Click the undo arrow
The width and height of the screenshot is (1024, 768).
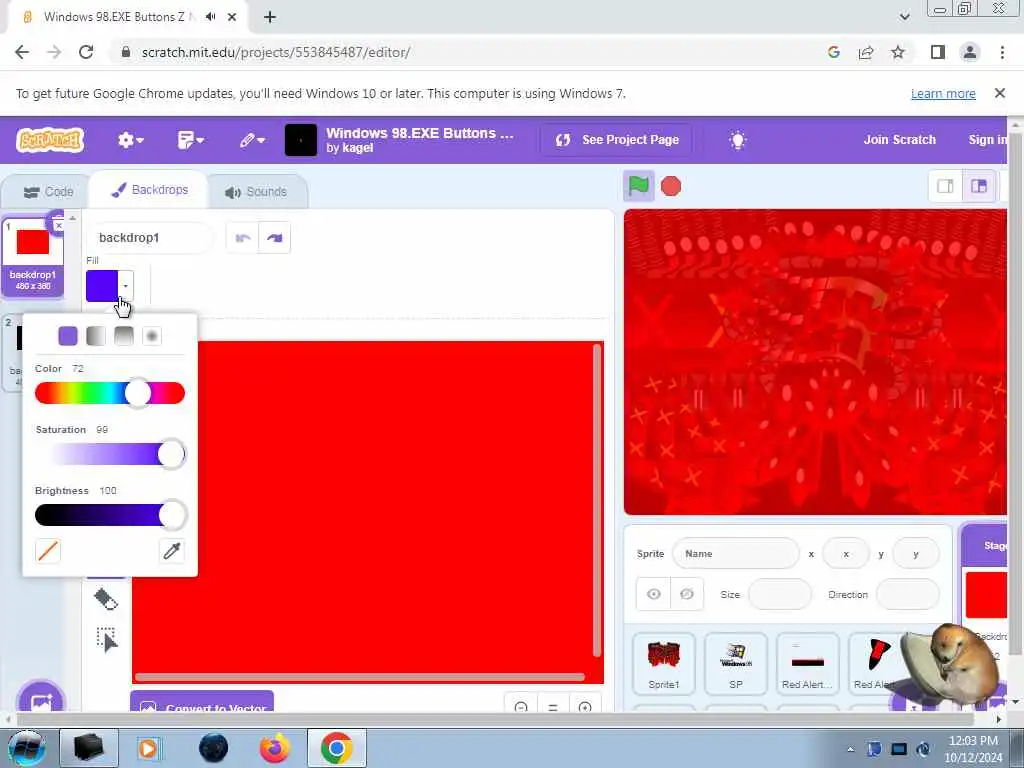(242, 238)
